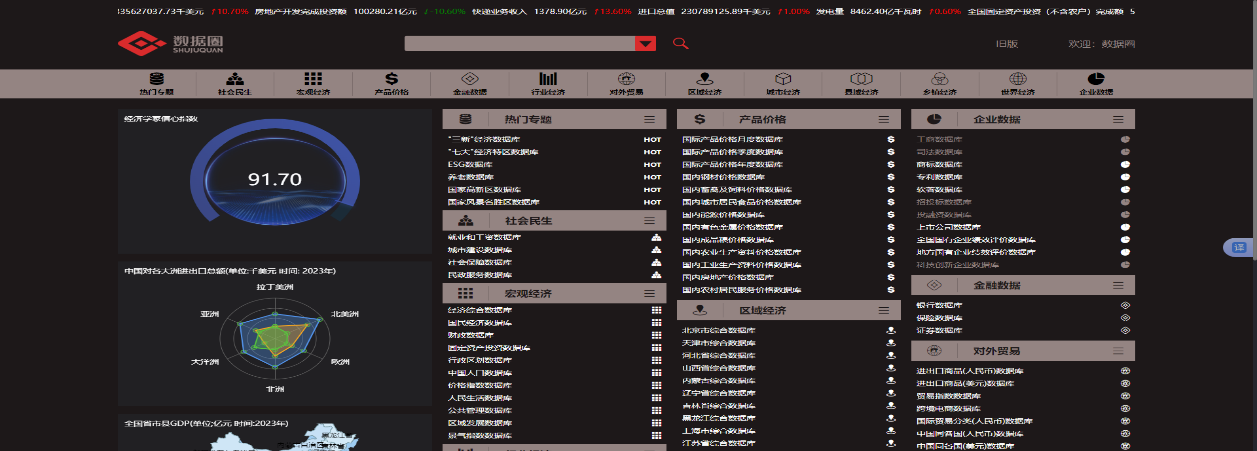Open the search box dropdown arrow

pos(645,43)
